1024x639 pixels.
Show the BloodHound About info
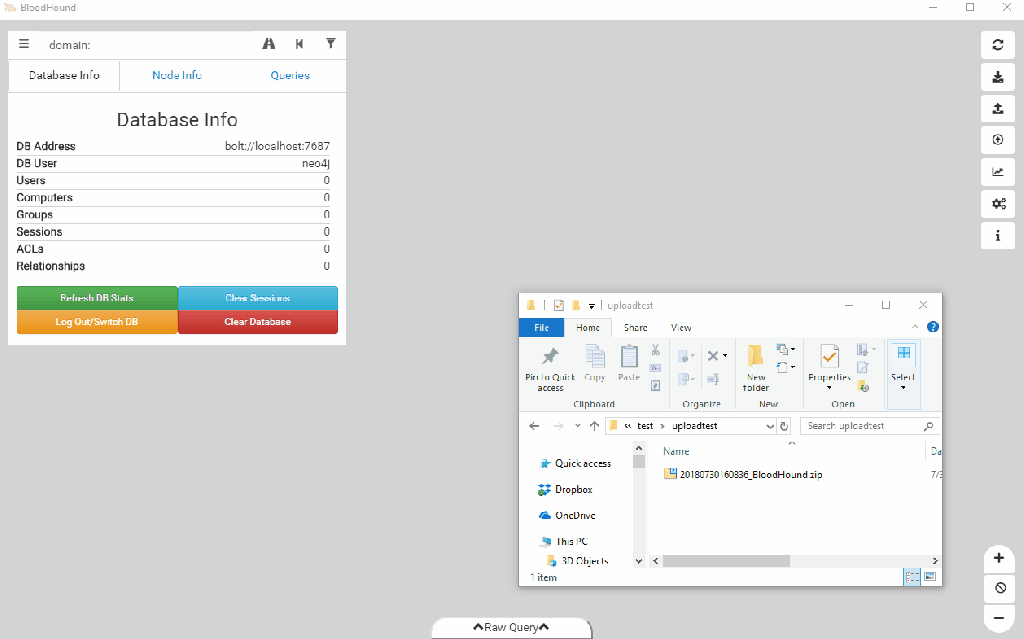pos(998,236)
